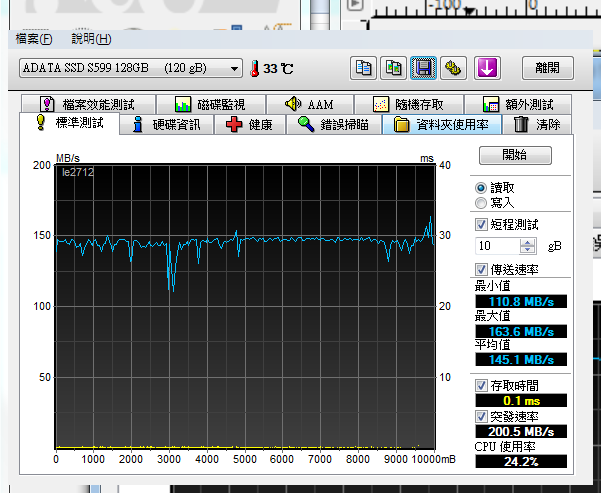The height and width of the screenshot is (493, 601).
Task: Click the 110.8 MB/s minimum value
Action: pyautogui.click(x=521, y=301)
